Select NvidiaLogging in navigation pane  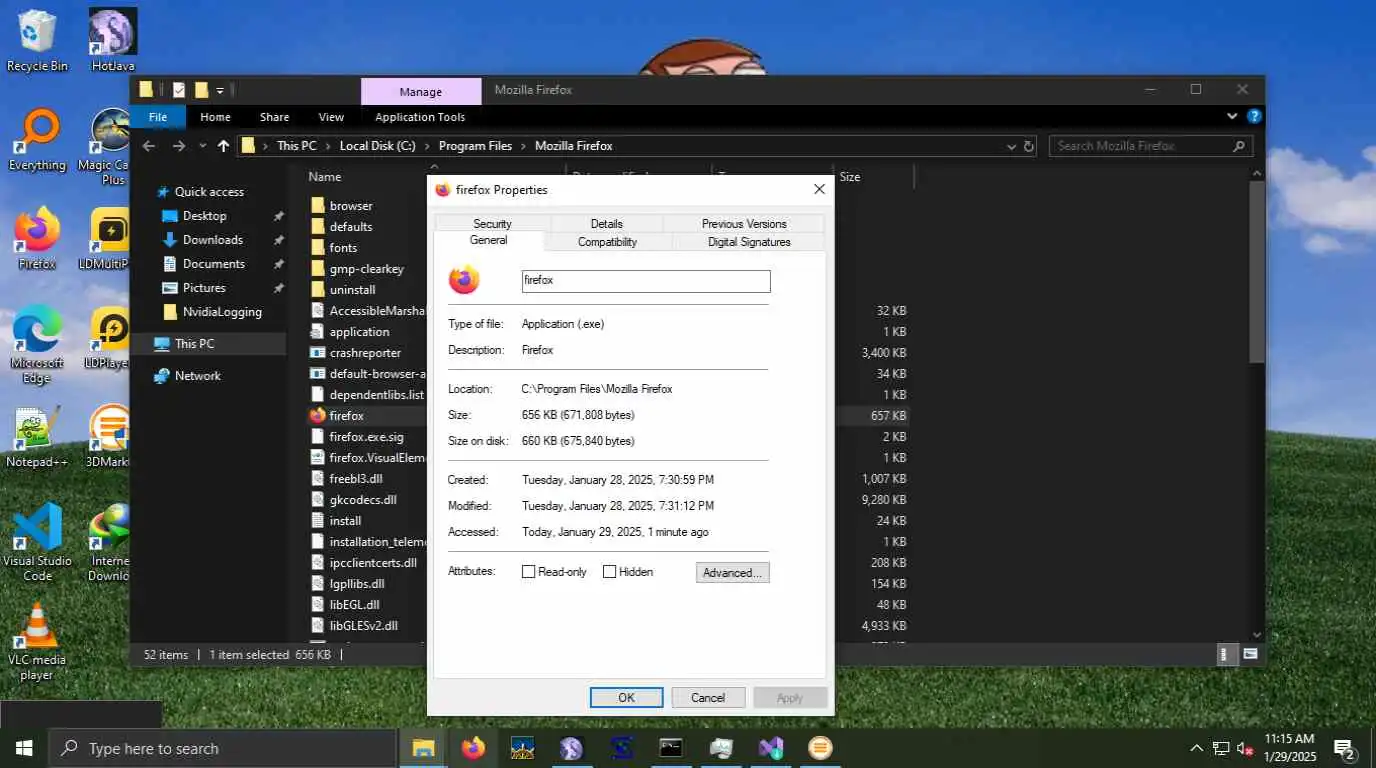pyautogui.click(x=222, y=312)
